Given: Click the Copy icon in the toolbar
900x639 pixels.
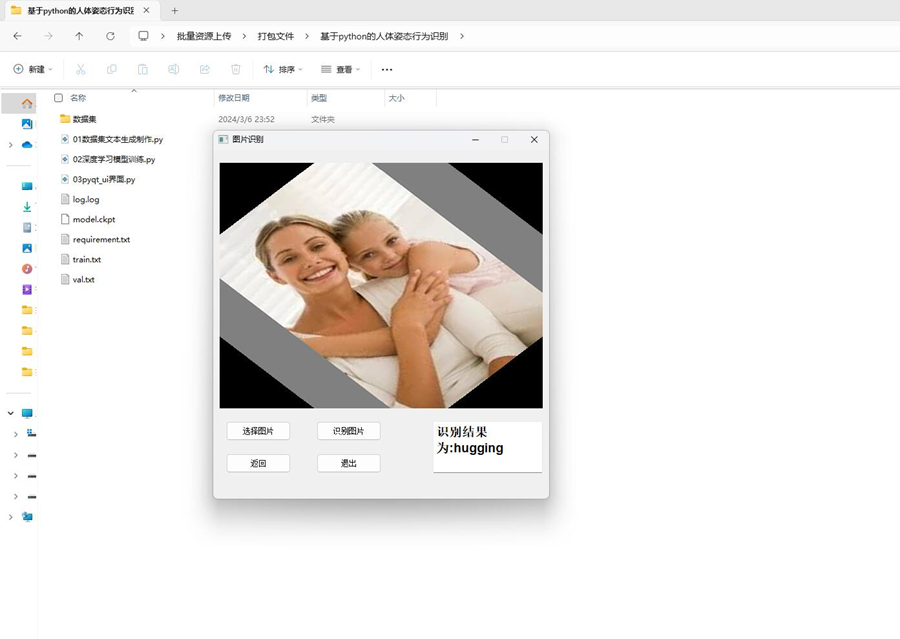Looking at the screenshot, I should coord(113,69).
